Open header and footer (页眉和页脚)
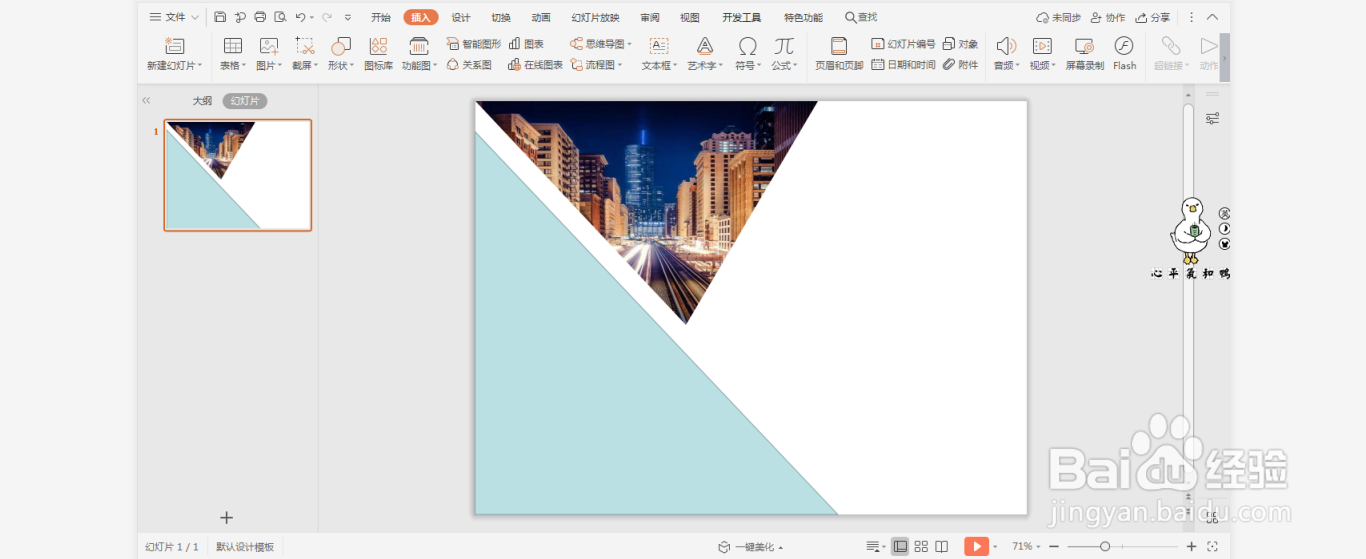 coord(839,54)
